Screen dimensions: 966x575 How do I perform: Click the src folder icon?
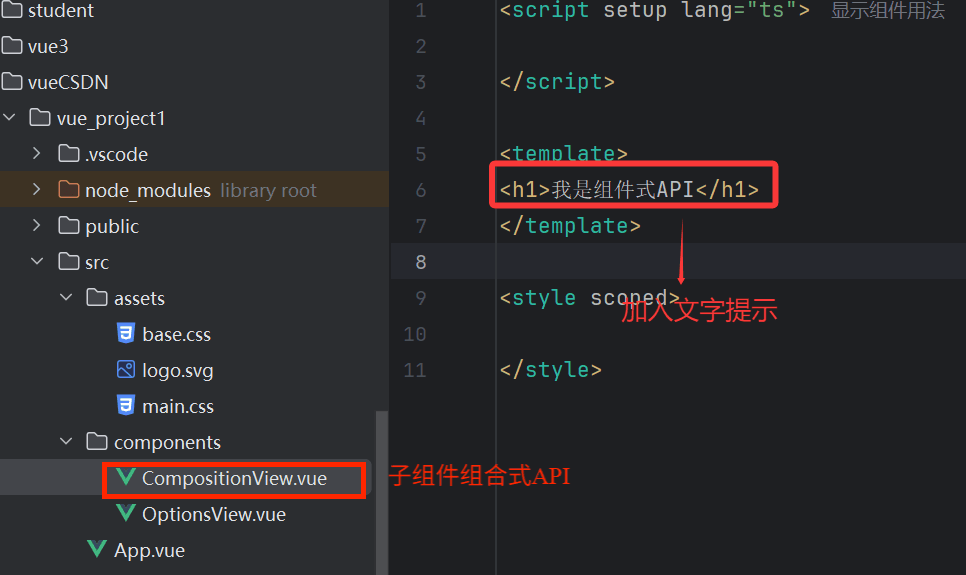(x=69, y=261)
